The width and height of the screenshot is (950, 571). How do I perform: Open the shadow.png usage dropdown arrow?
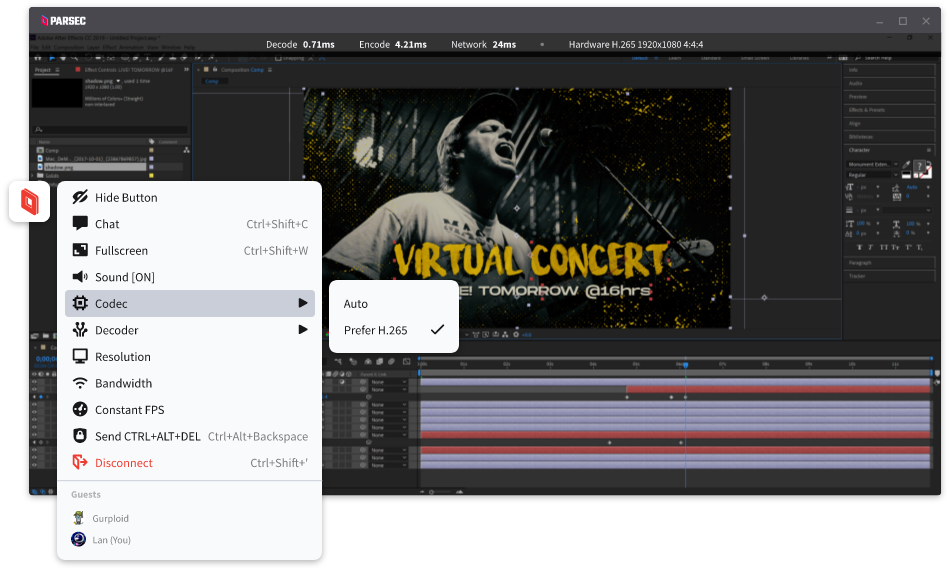pyautogui.click(x=119, y=81)
